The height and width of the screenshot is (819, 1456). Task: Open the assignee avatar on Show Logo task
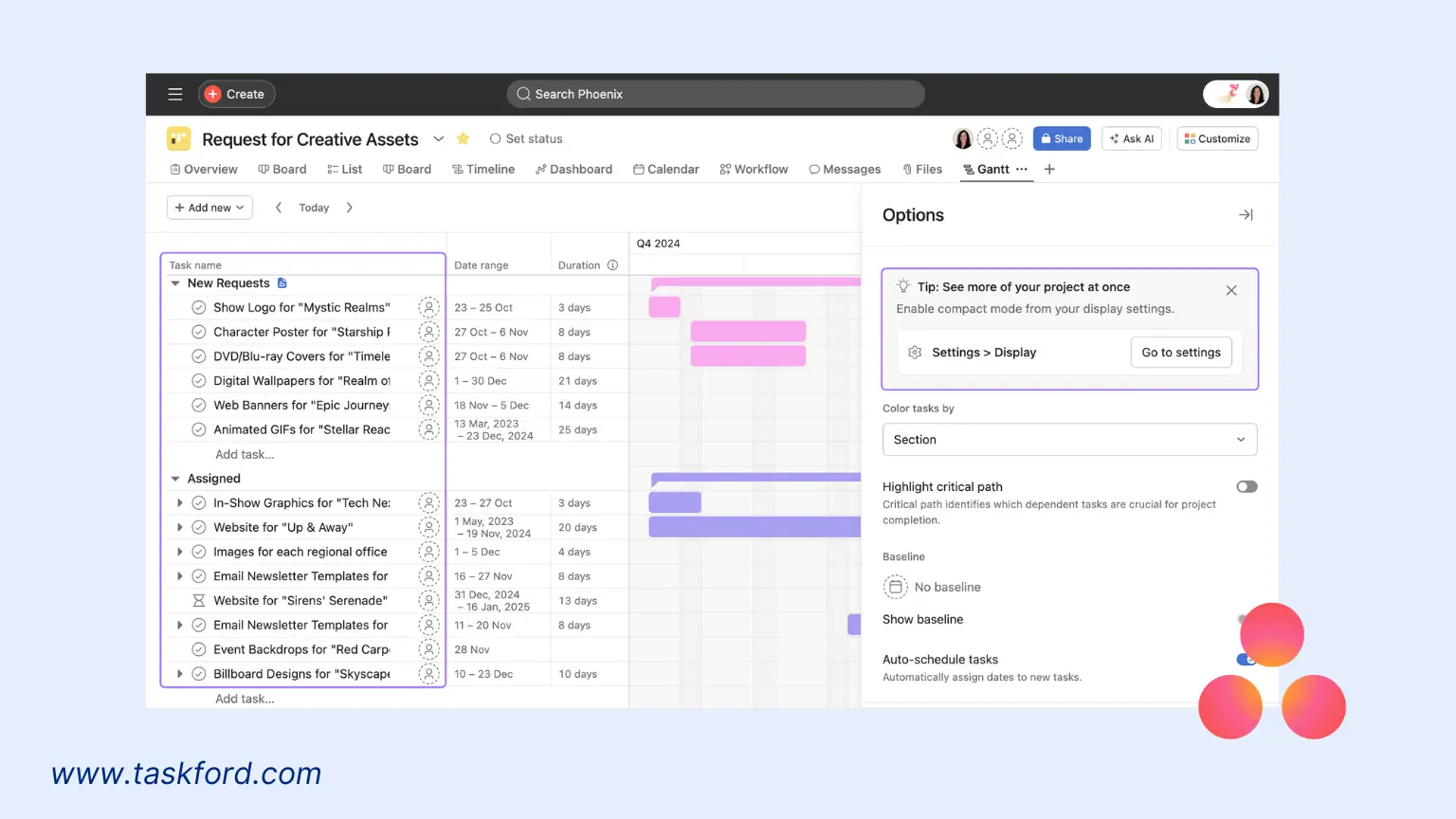[x=428, y=307]
